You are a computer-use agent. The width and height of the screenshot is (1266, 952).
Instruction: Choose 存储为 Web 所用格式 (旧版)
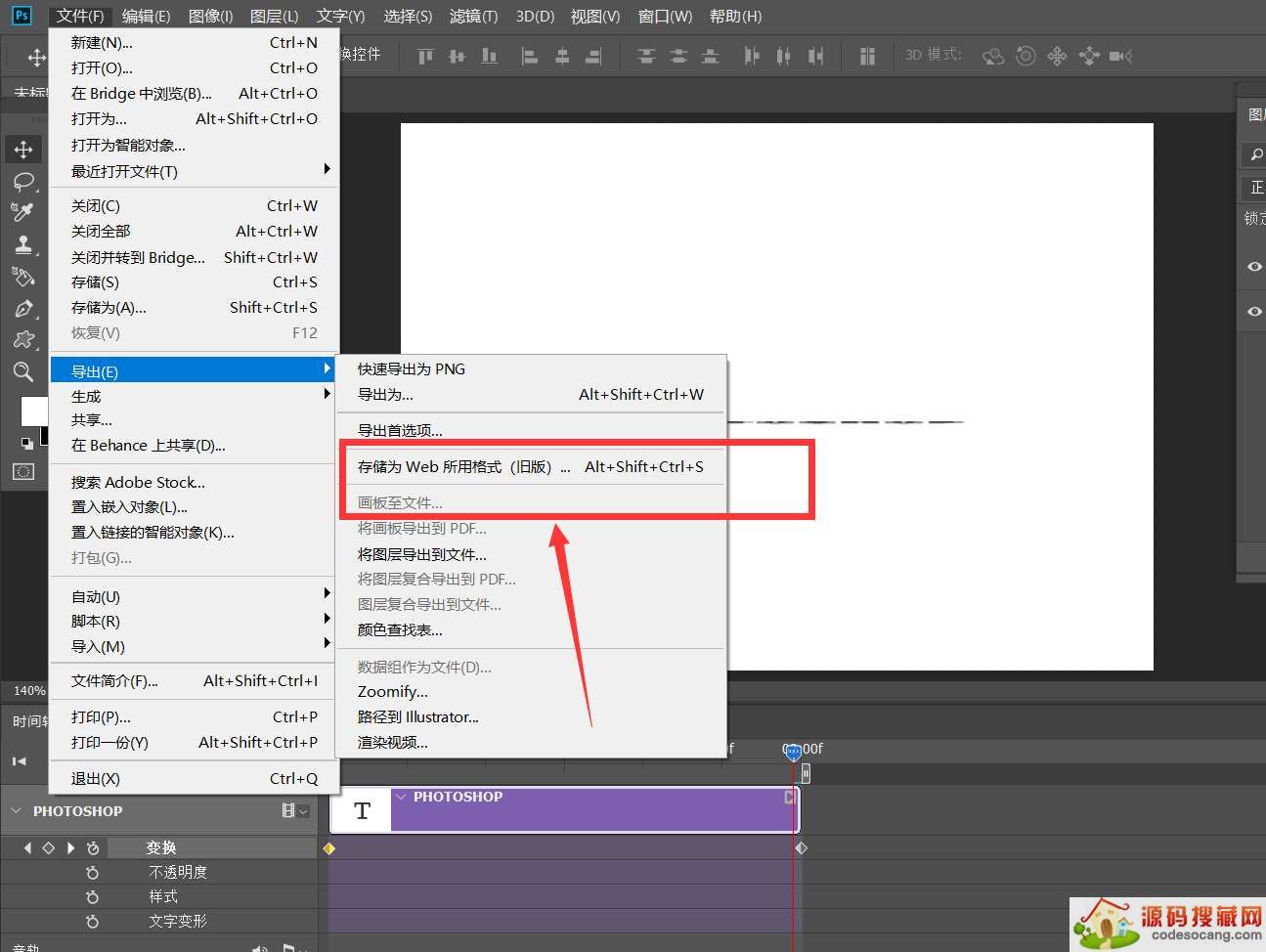(531, 467)
